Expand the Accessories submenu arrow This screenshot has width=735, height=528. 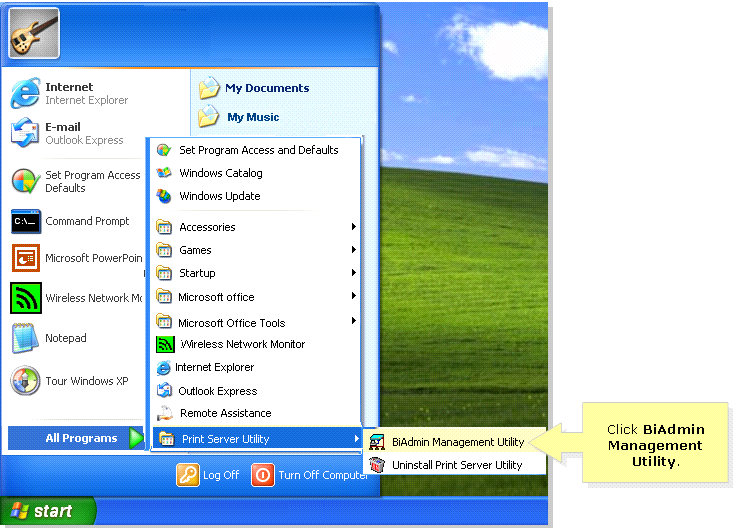(354, 226)
